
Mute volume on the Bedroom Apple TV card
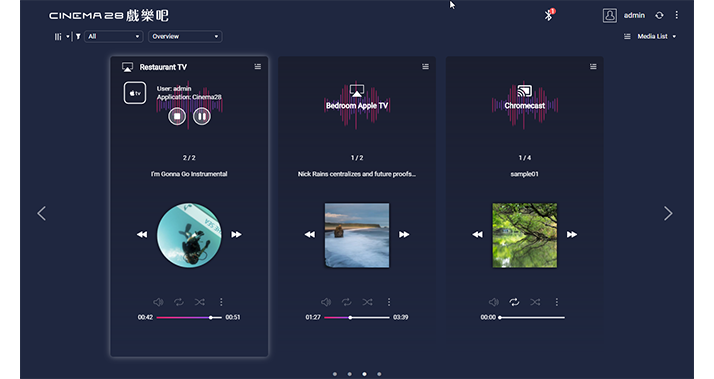click(326, 302)
